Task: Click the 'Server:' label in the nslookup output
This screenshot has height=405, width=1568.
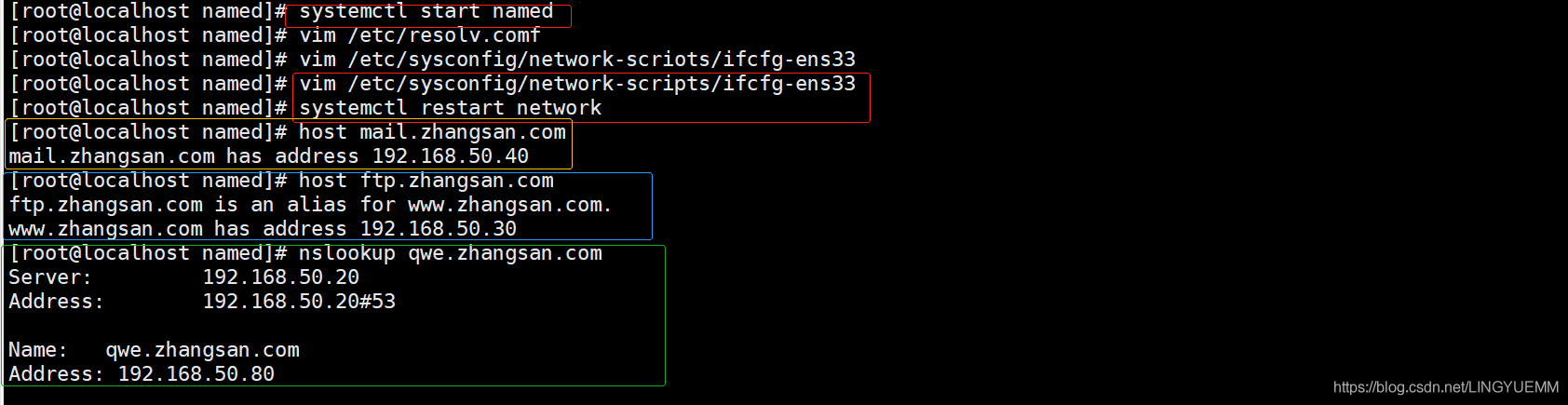Action: coord(50,278)
